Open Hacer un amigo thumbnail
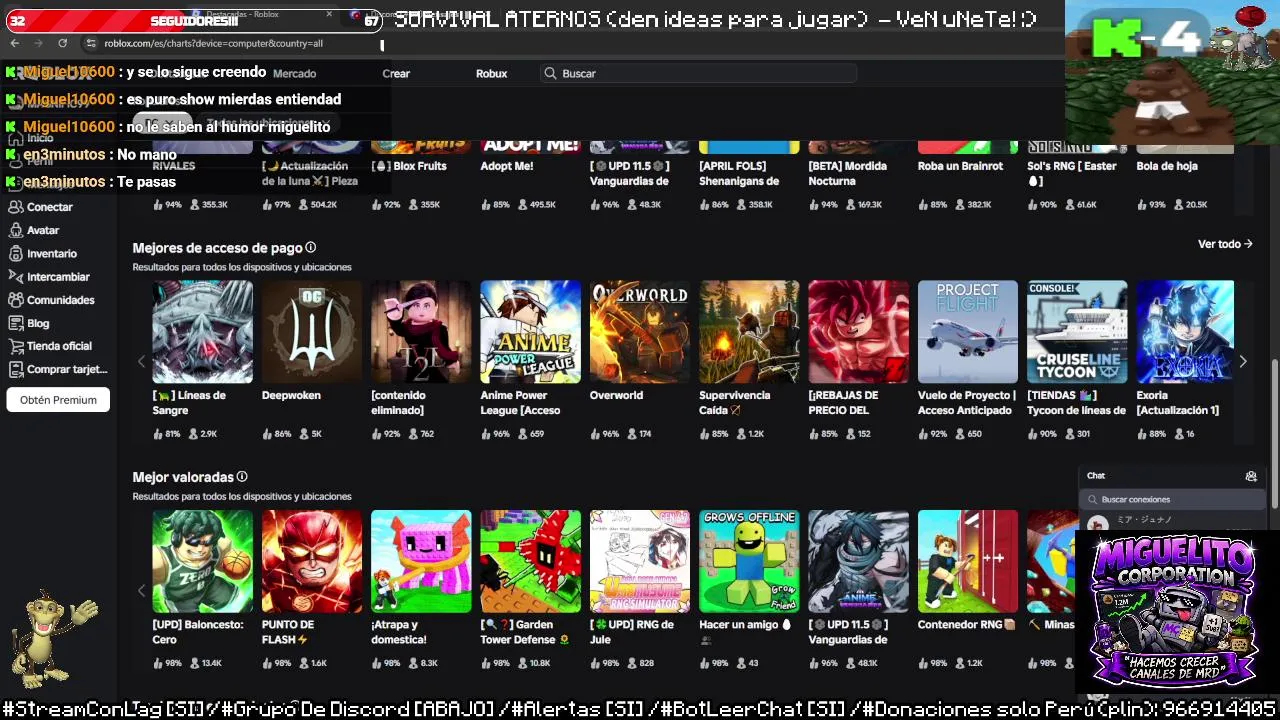The image size is (1280, 720). point(749,561)
